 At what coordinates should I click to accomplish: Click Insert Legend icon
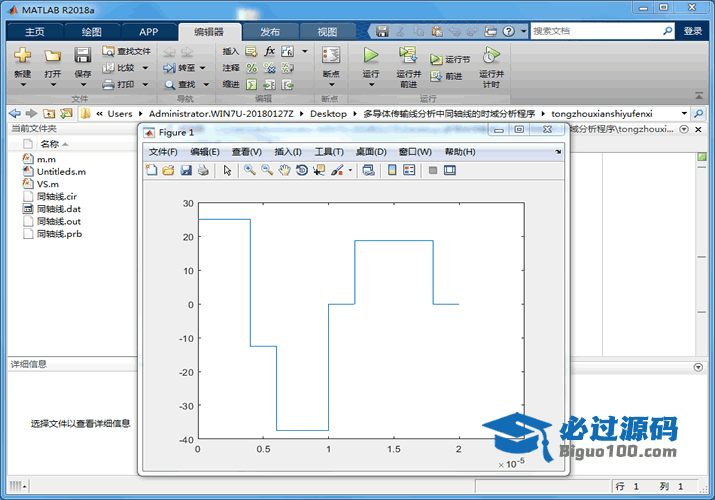pos(409,170)
